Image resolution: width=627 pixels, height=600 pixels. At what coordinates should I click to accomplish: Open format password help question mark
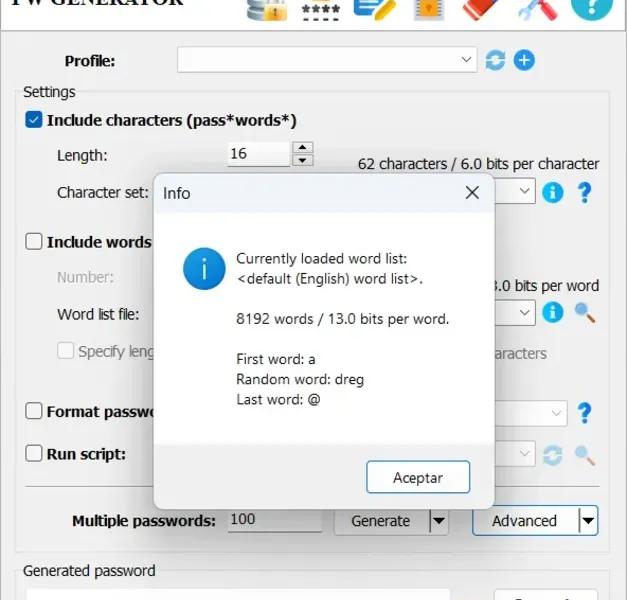pyautogui.click(x=585, y=413)
